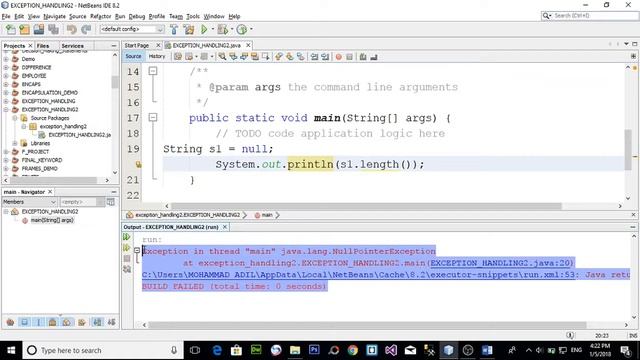Click the Source view button
Screen dimensions: 640x360
[x=133, y=56]
